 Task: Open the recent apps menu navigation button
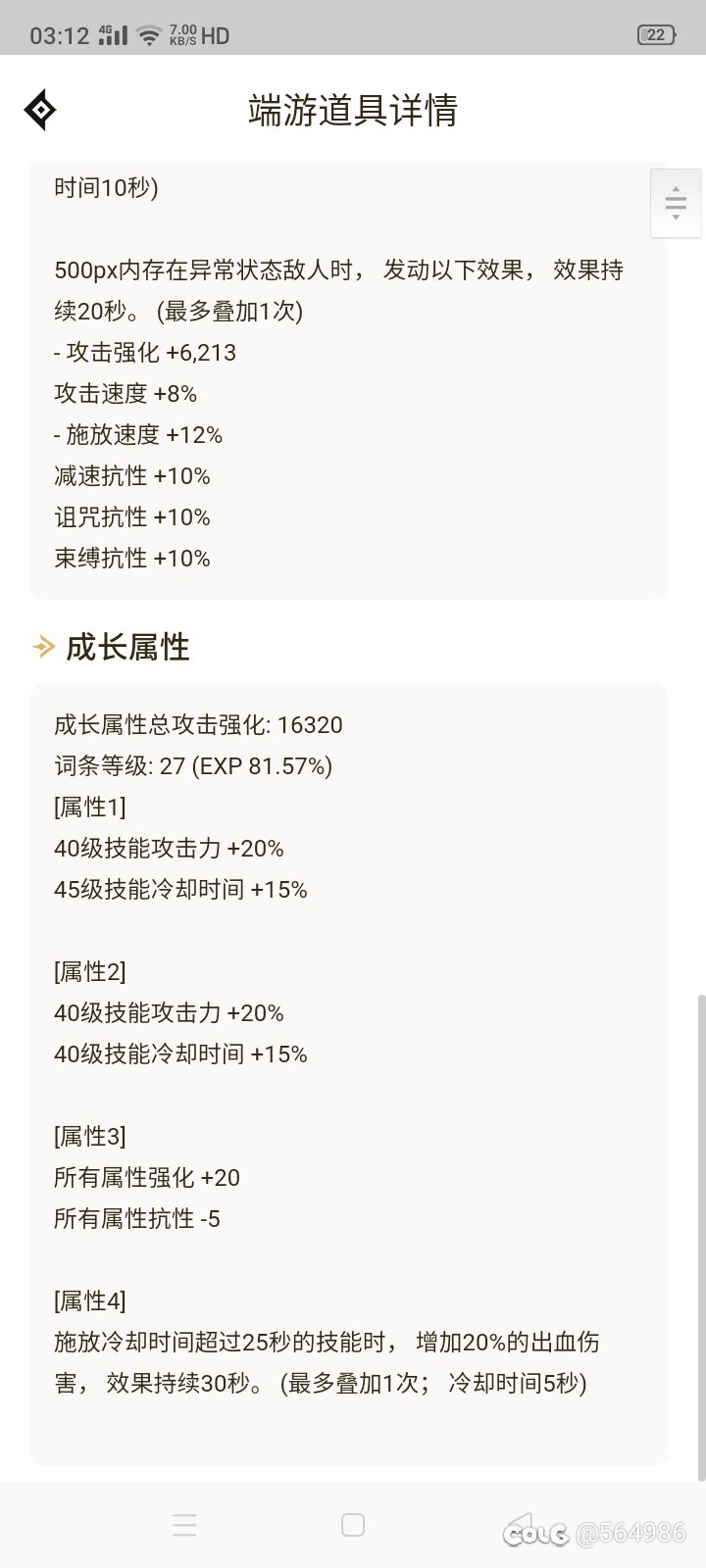pos(184,1525)
